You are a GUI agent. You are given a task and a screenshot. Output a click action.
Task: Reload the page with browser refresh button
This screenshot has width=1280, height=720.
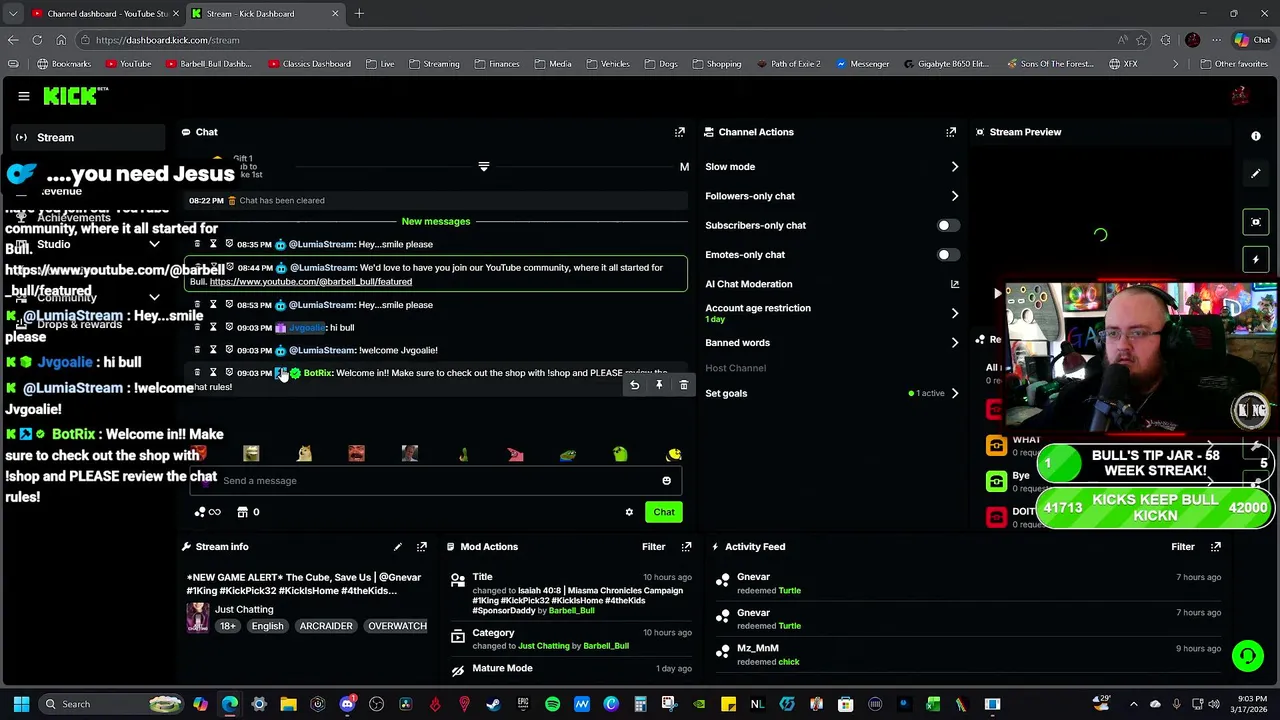pos(37,40)
